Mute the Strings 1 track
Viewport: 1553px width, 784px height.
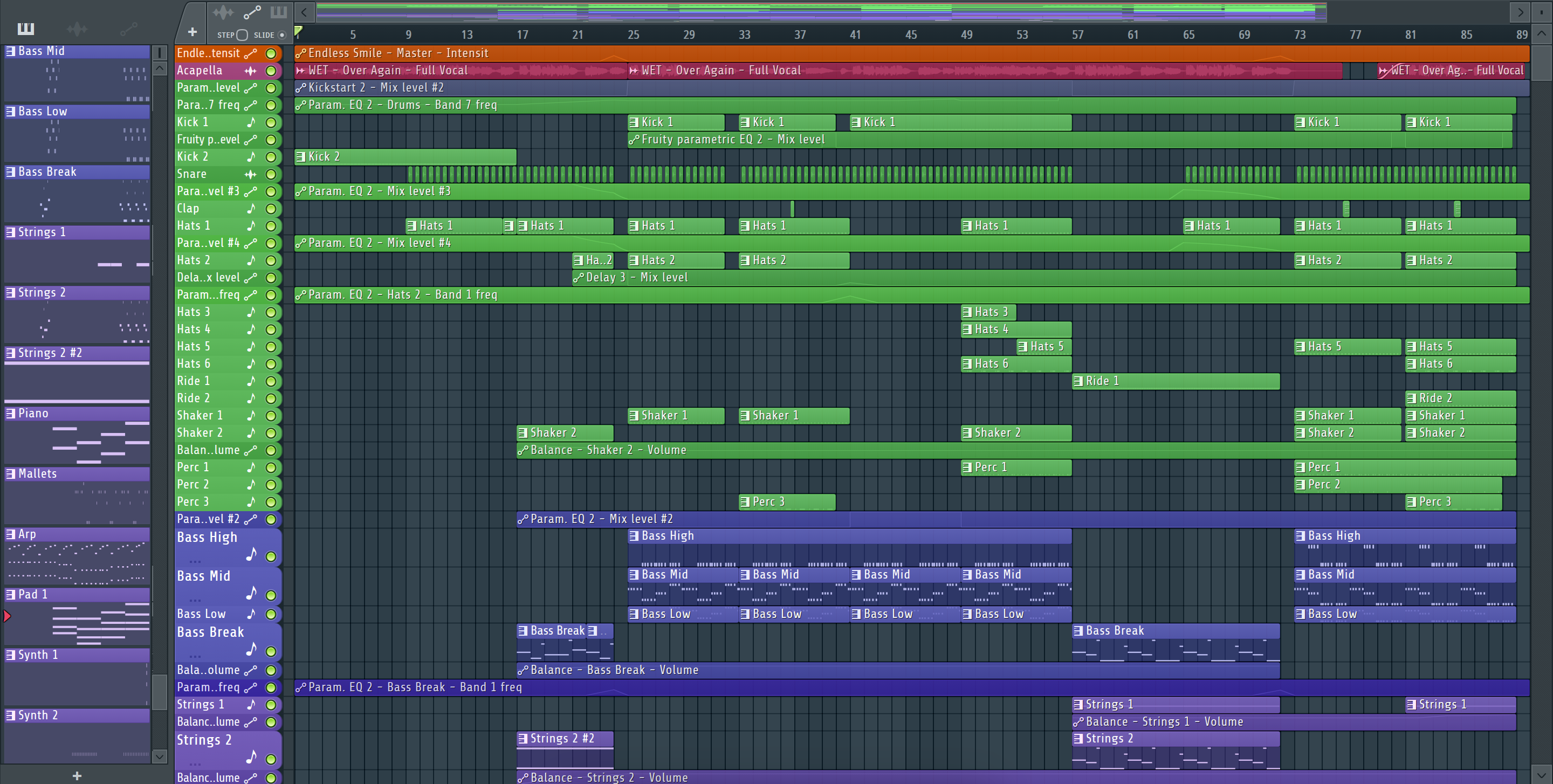pyautogui.click(x=271, y=704)
